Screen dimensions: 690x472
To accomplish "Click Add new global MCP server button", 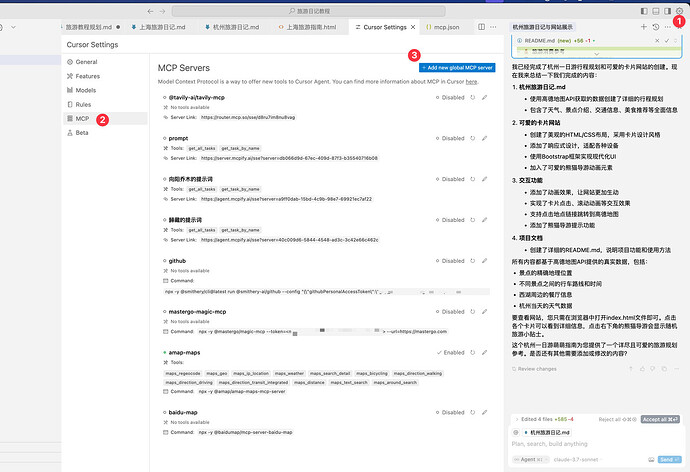I will (457, 68).
